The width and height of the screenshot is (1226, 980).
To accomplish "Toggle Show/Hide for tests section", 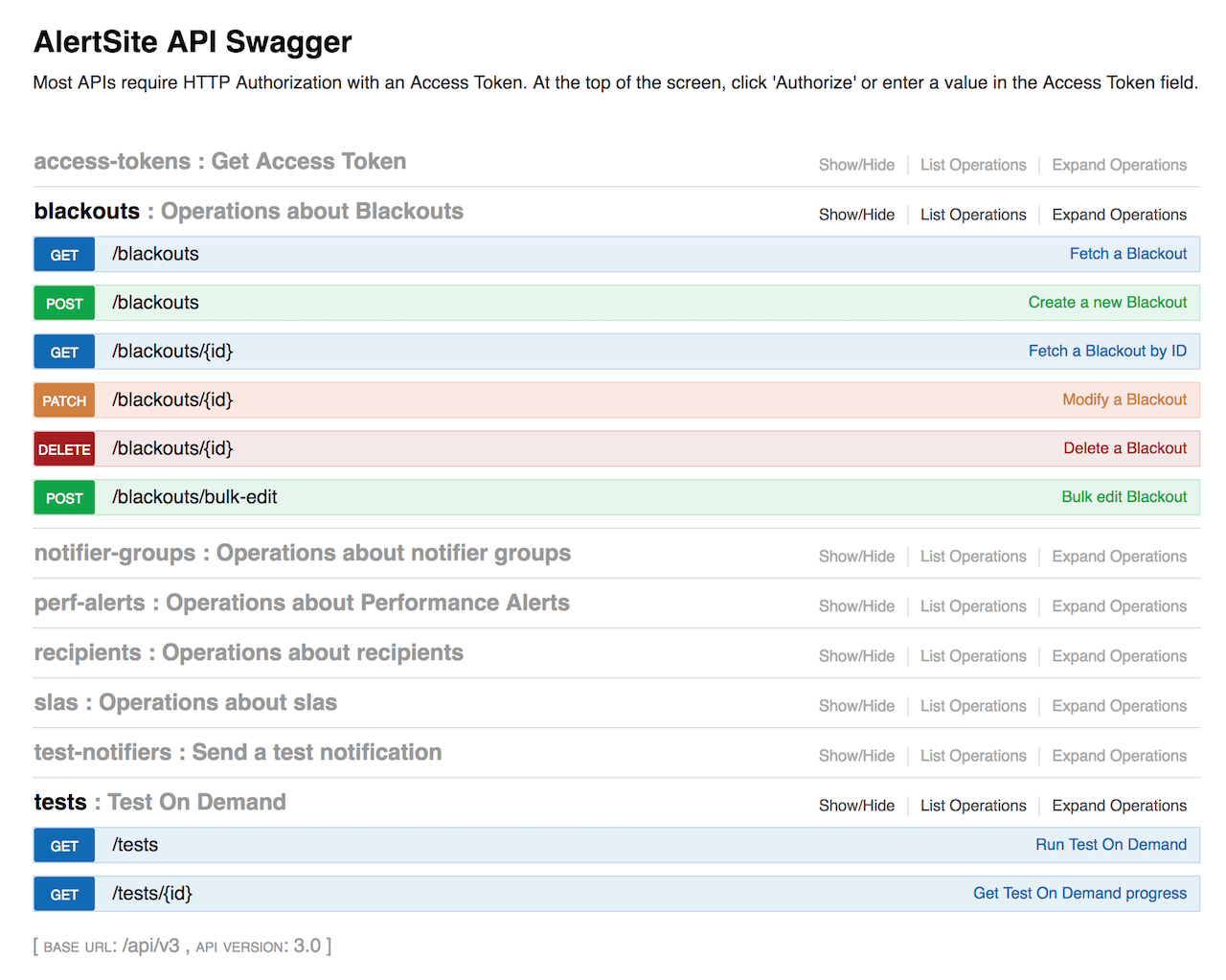I will (856, 806).
